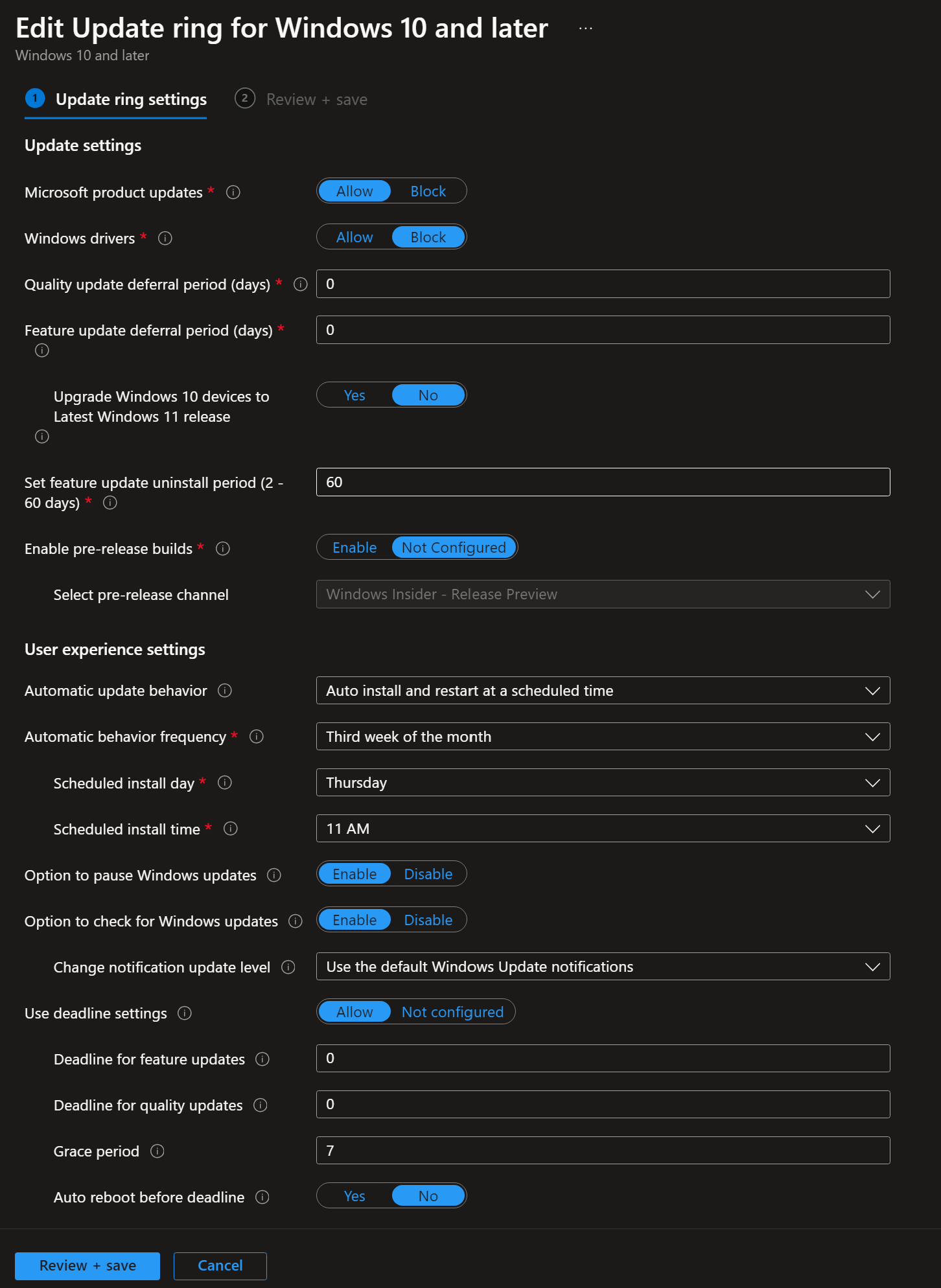The width and height of the screenshot is (941, 1288).
Task: Open the Change notification update level dropdown
Action: [603, 967]
